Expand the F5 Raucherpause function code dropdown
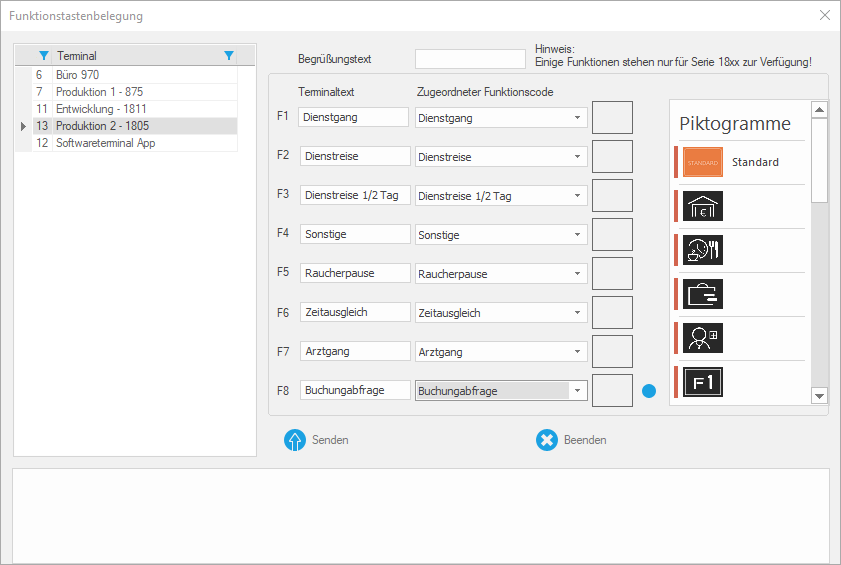The image size is (841, 565). [577, 274]
